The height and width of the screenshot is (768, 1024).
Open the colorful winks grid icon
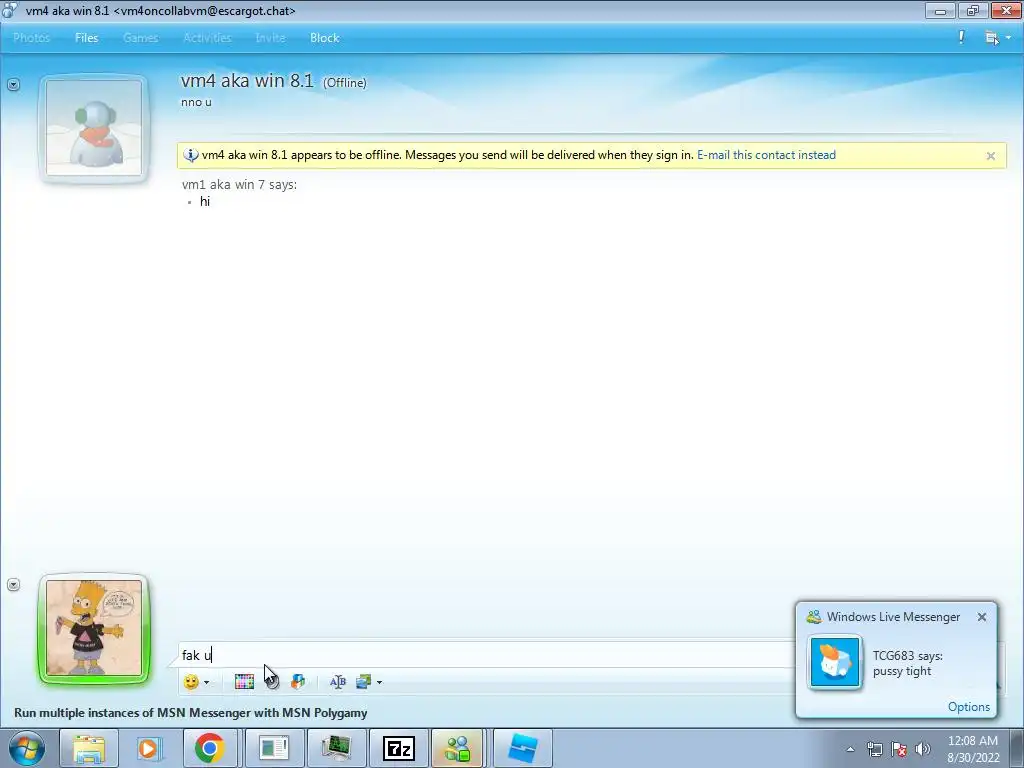pos(244,682)
